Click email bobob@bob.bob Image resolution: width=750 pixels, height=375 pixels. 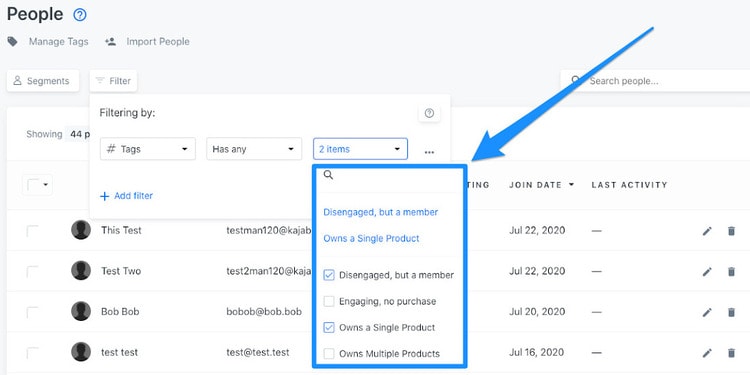pos(264,311)
